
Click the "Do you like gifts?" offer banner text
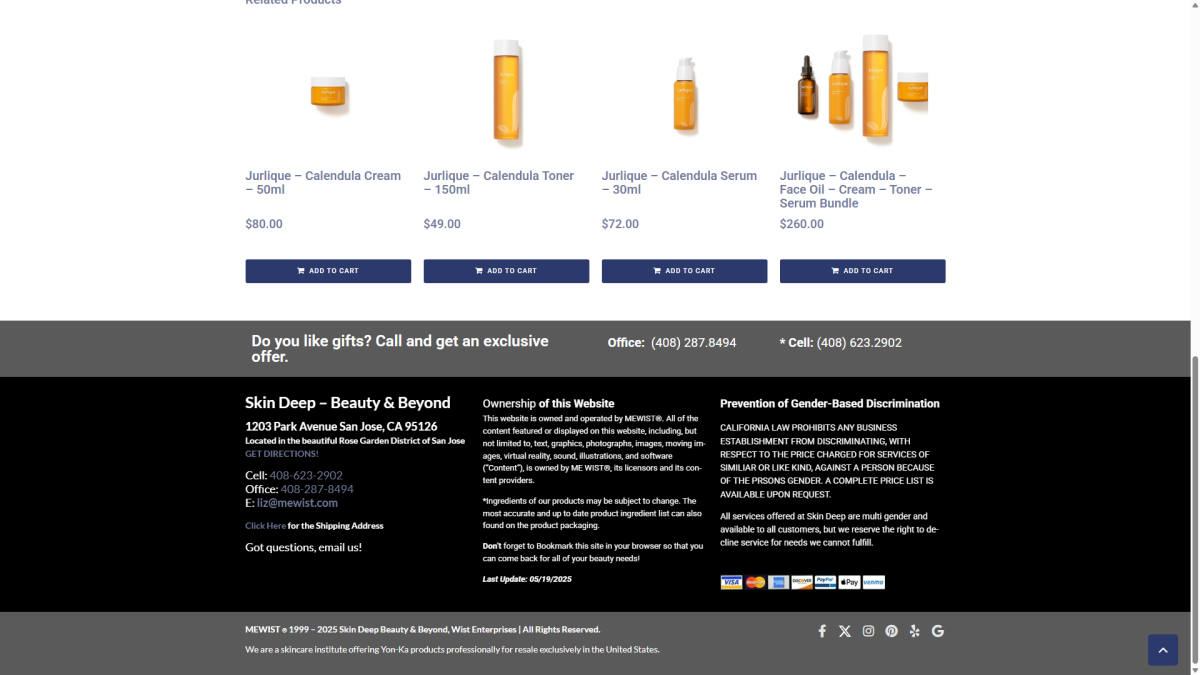click(x=400, y=349)
